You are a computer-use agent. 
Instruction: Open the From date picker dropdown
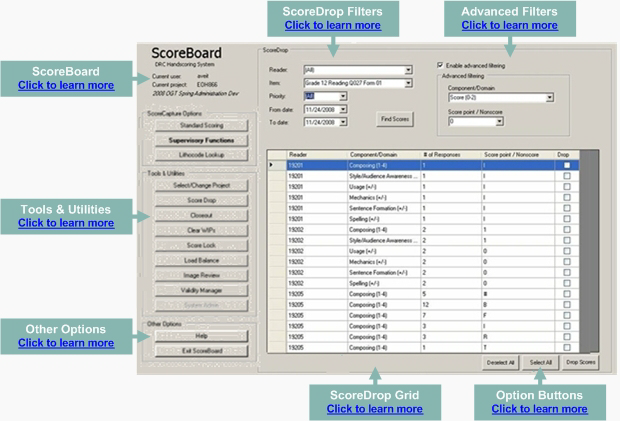coord(343,110)
